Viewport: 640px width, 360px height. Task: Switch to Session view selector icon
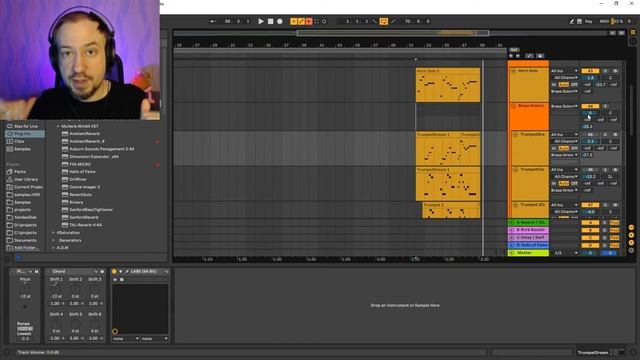coord(633,41)
